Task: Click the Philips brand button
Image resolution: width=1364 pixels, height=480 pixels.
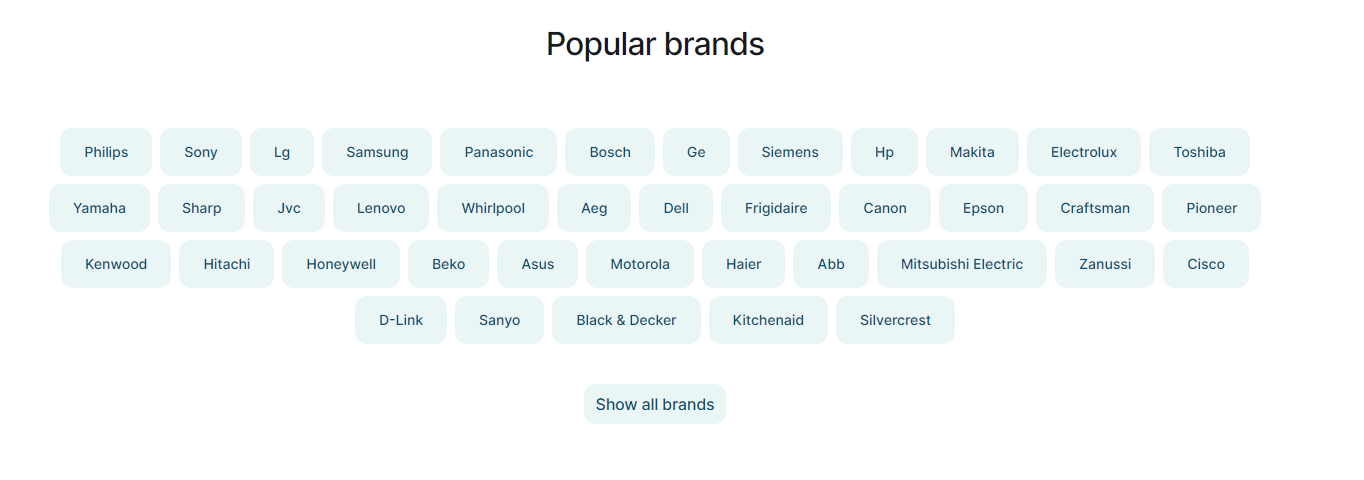Action: [106, 152]
